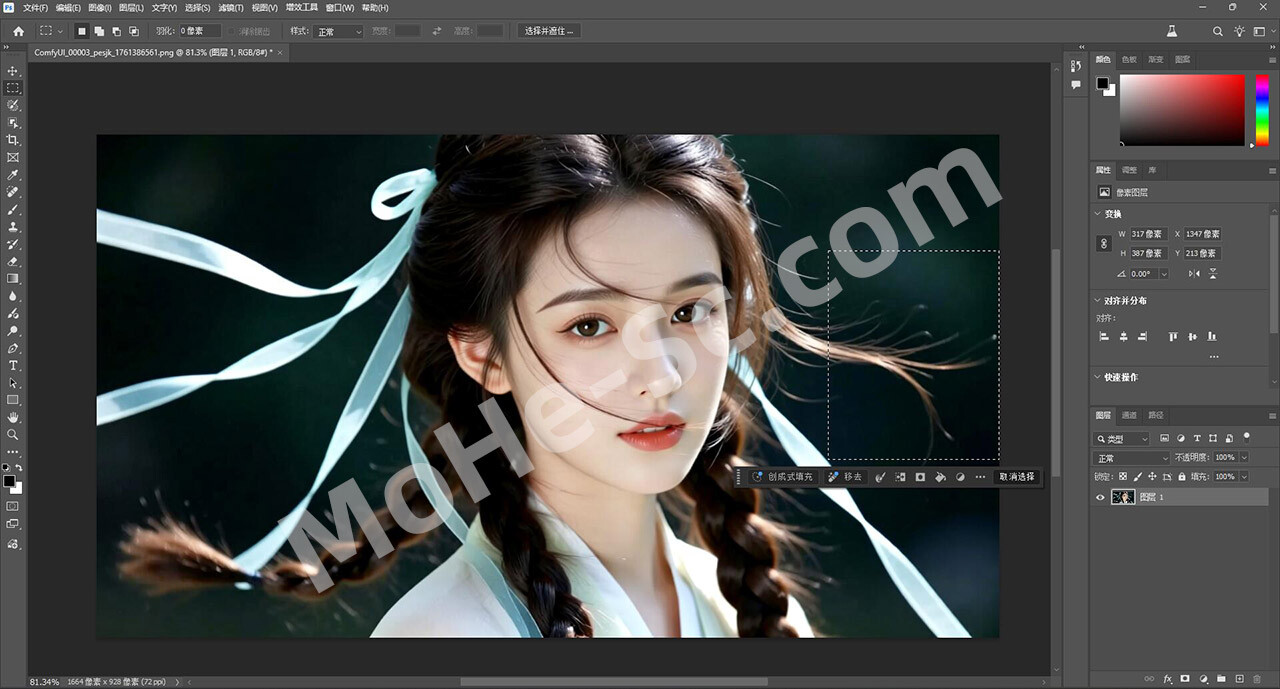Toggle the link width and height constraint
This screenshot has width=1280, height=689.
(x=1104, y=243)
